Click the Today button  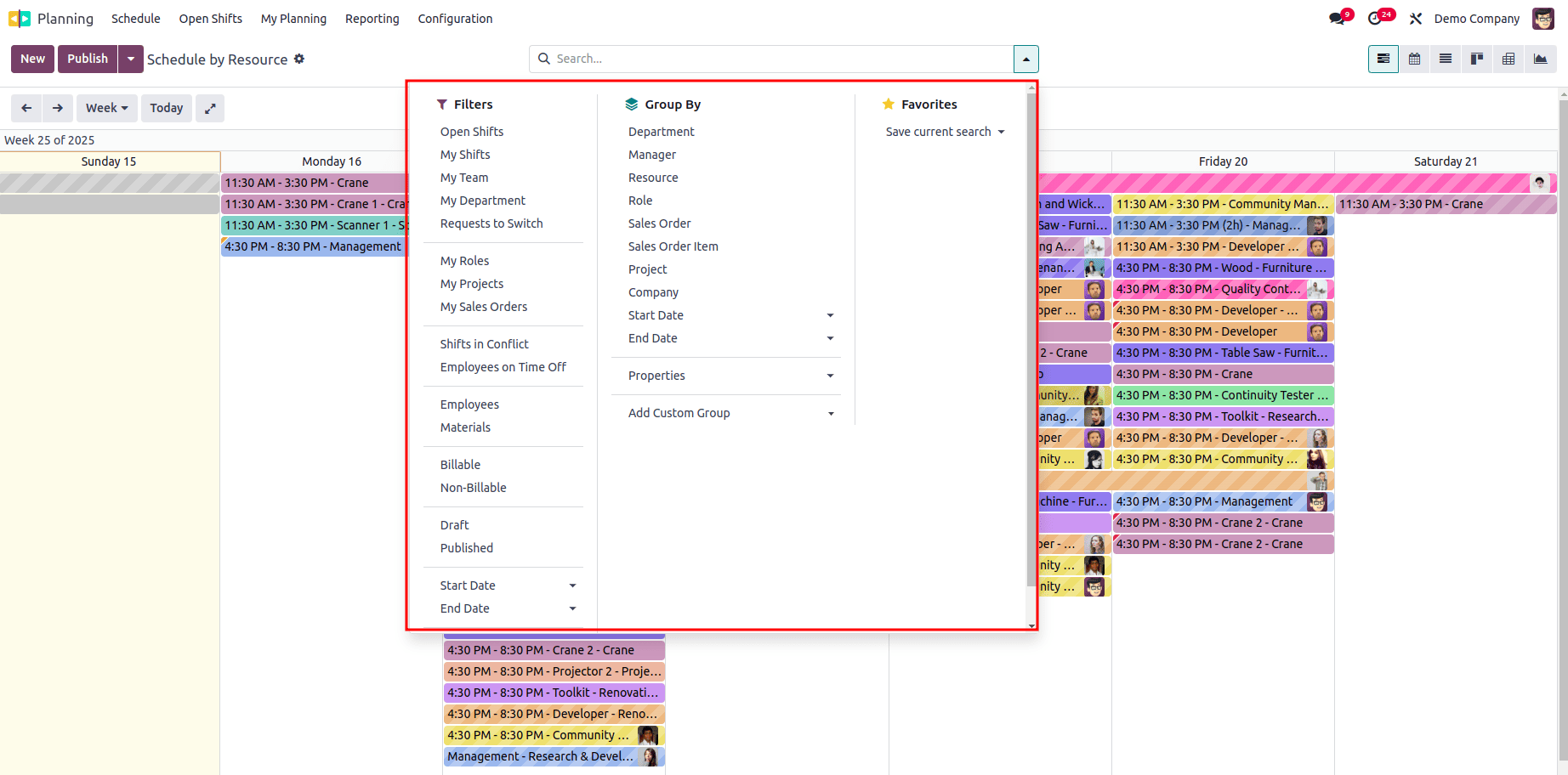(x=167, y=108)
